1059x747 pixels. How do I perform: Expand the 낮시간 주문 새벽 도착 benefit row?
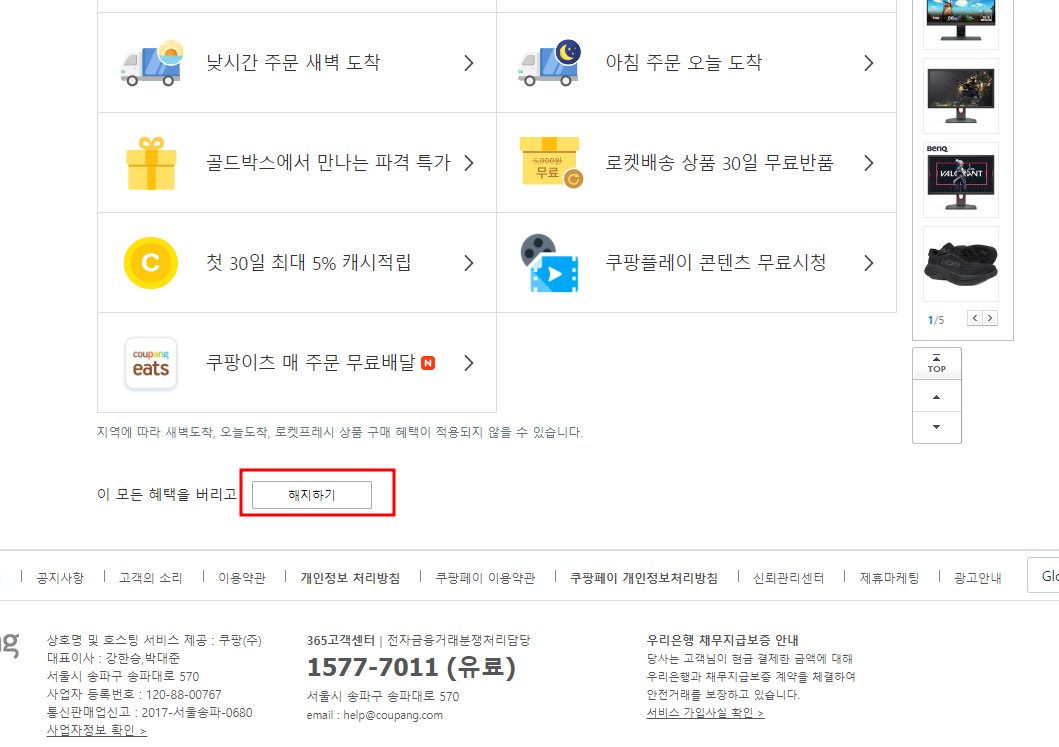467,61
